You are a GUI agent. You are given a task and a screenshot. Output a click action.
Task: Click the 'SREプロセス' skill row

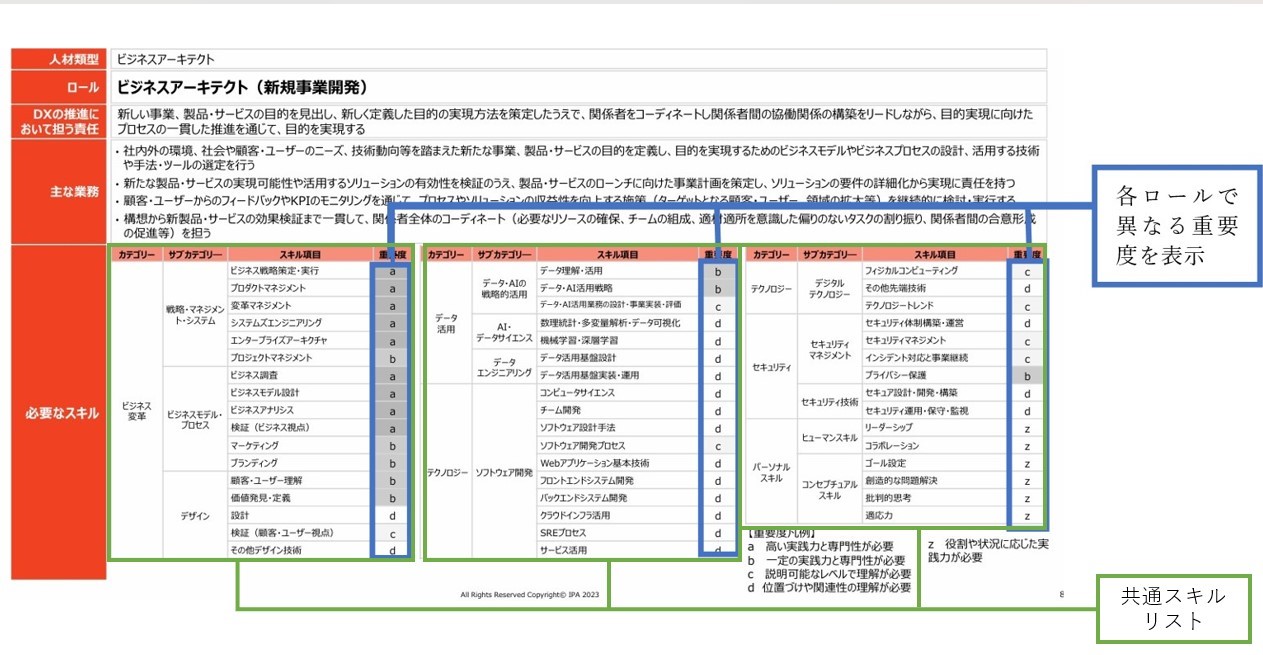(562, 533)
